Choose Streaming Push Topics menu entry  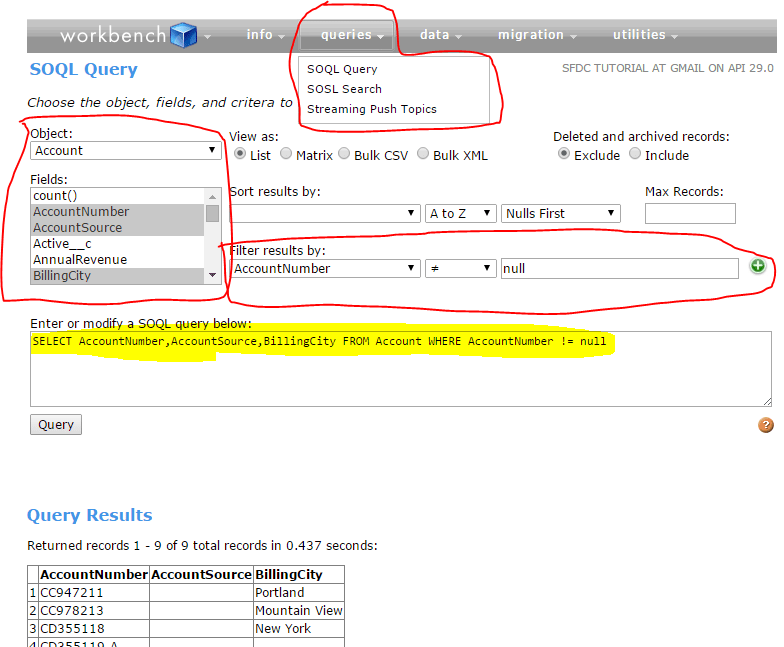[x=372, y=109]
